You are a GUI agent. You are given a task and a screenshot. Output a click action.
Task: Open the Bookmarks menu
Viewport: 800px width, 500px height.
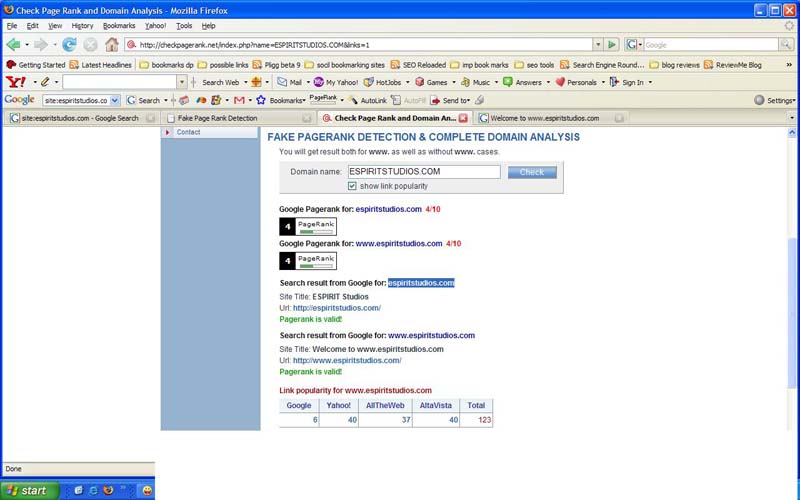[x=119, y=26]
